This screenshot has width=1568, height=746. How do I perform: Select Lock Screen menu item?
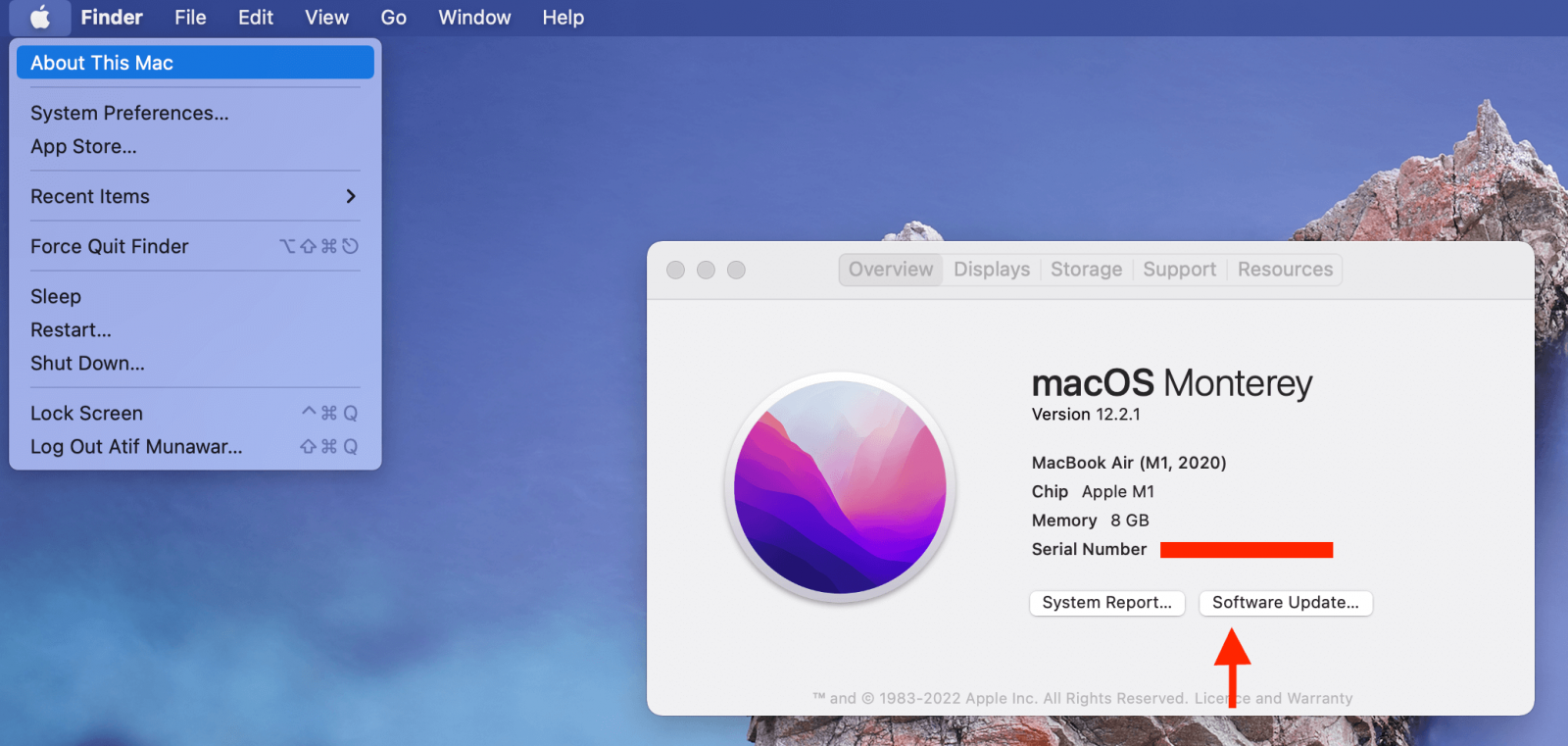click(86, 413)
